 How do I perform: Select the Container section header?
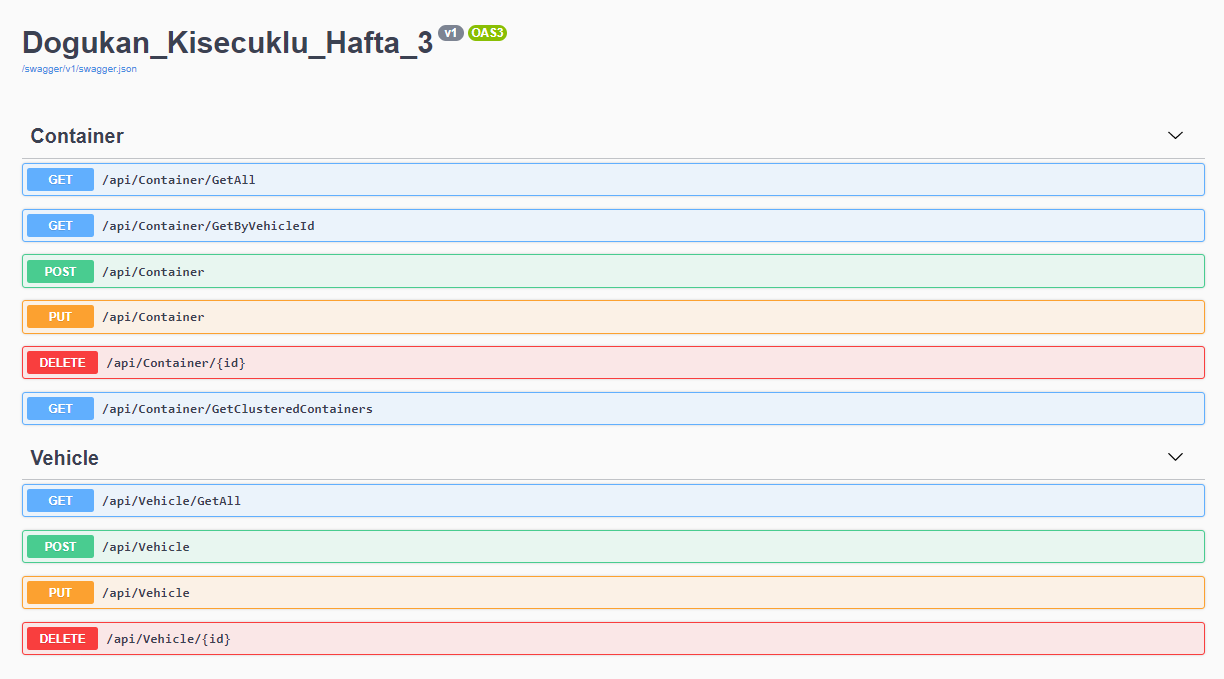(x=78, y=136)
